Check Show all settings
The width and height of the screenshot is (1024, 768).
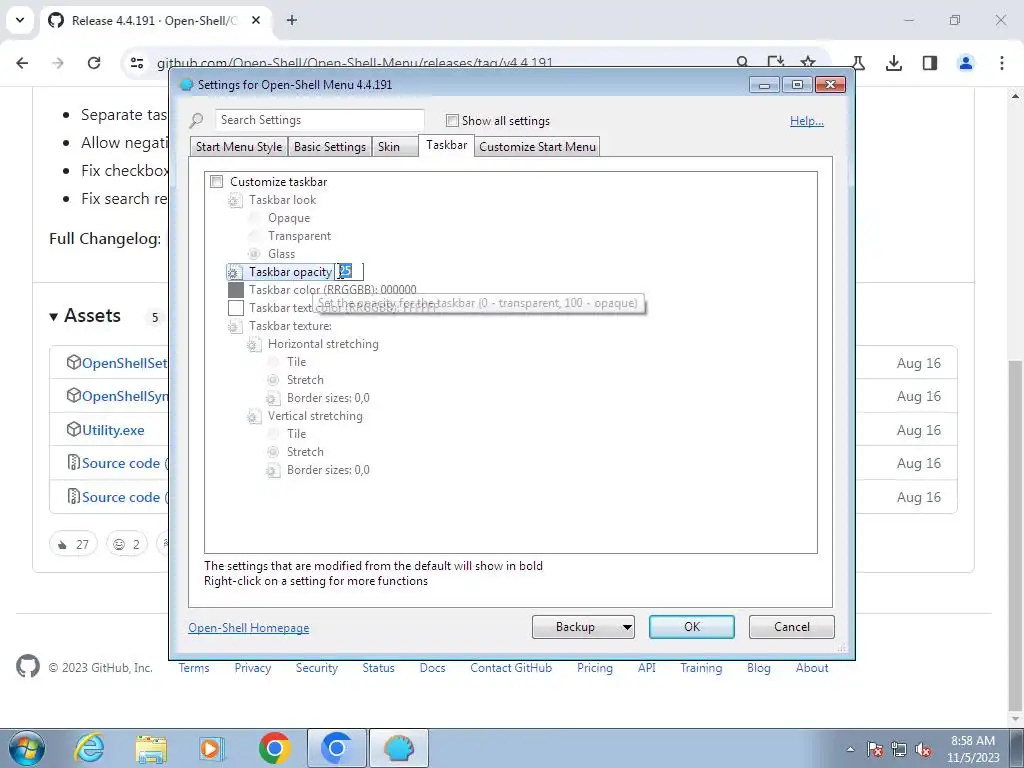(x=452, y=121)
